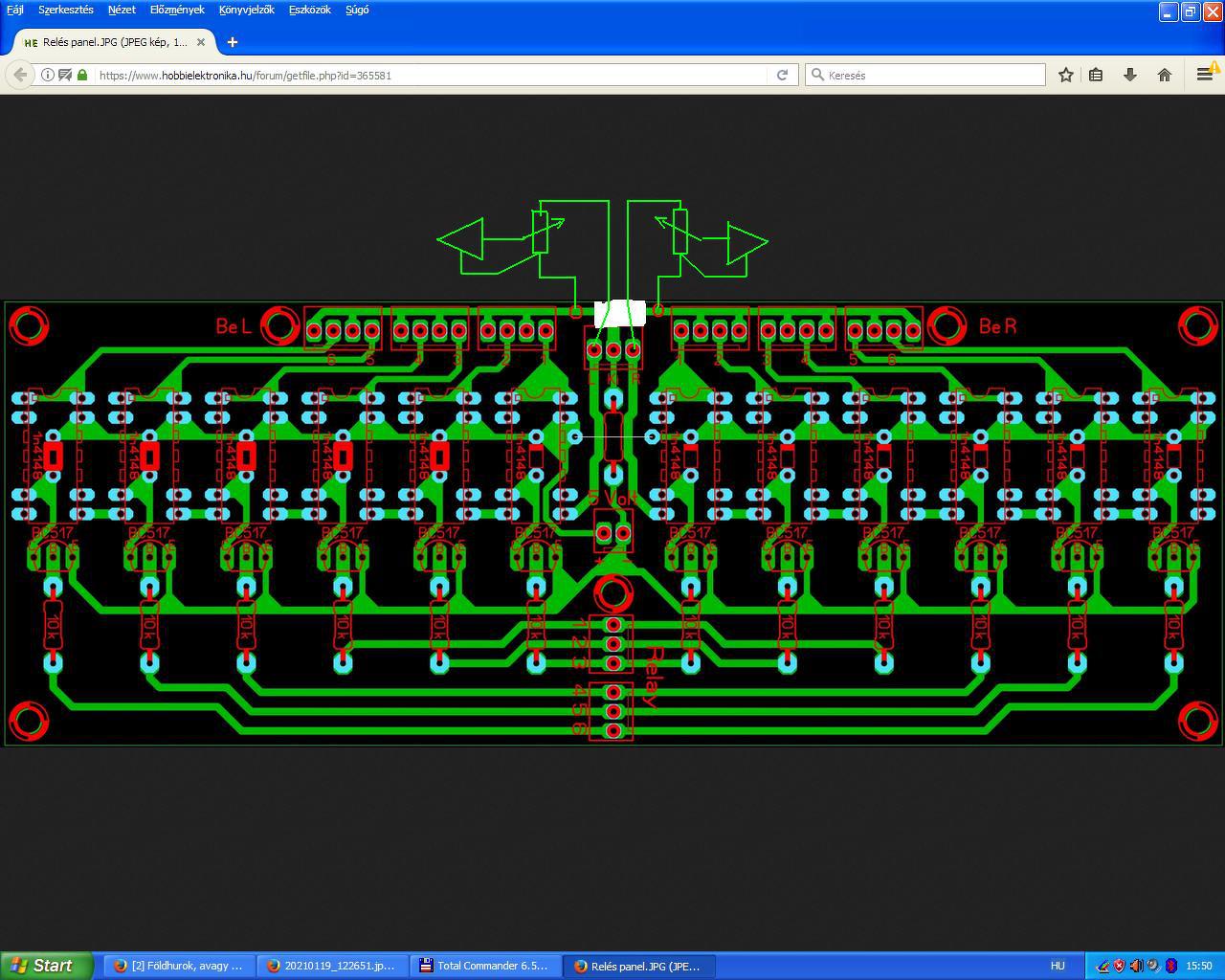Go back to the previous page
The height and width of the screenshot is (980, 1225).
pyautogui.click(x=20, y=75)
